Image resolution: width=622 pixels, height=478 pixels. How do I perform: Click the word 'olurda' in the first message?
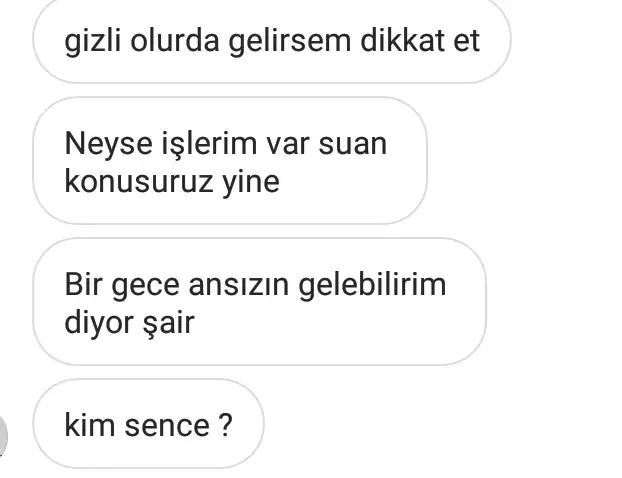click(x=175, y=40)
